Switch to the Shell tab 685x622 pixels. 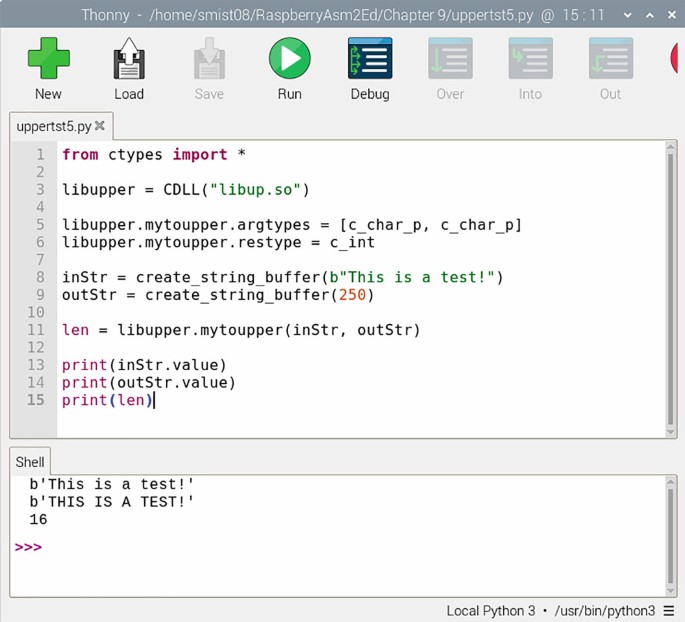click(30, 462)
